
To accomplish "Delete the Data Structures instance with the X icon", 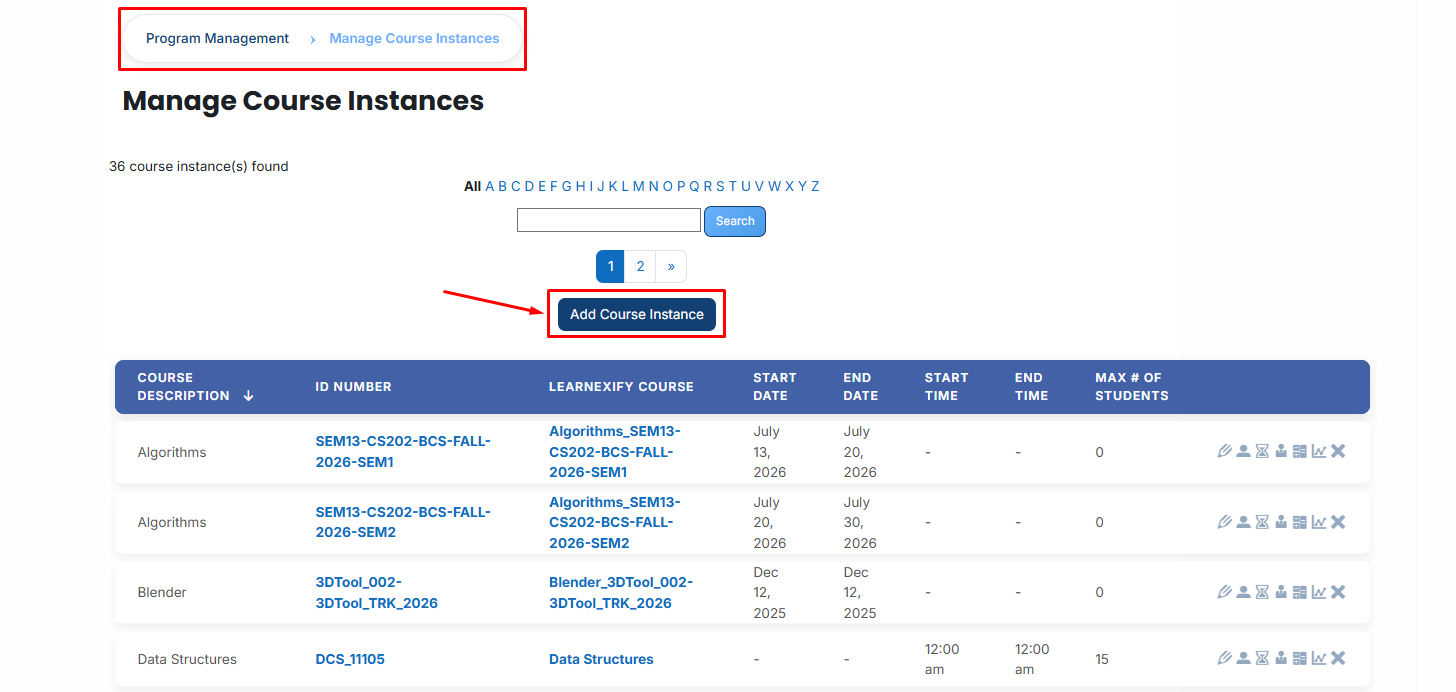I will click(1338, 658).
